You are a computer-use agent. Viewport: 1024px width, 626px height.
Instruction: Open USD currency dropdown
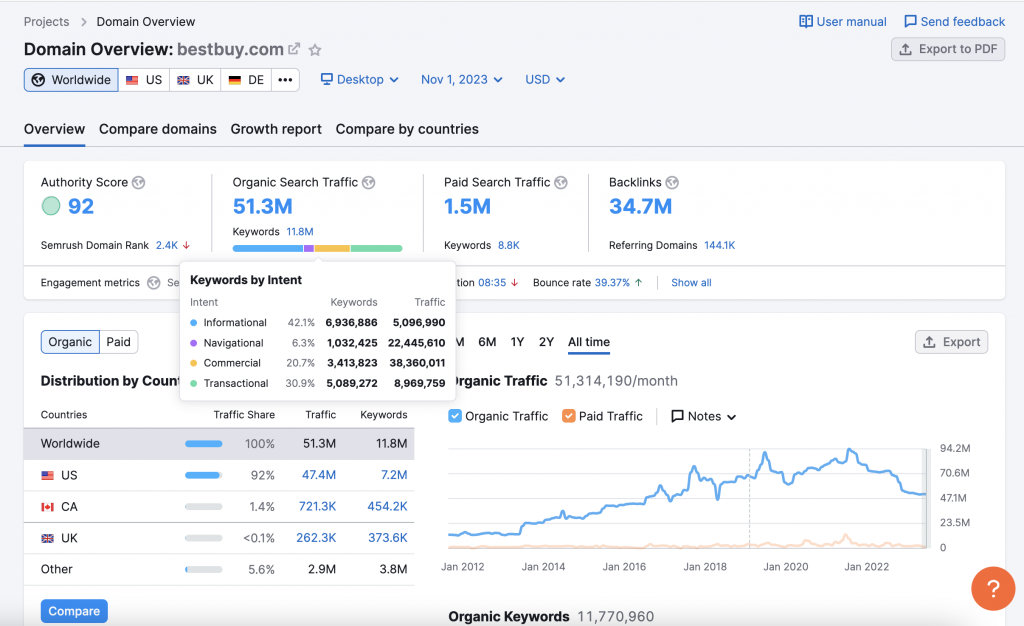(x=545, y=80)
